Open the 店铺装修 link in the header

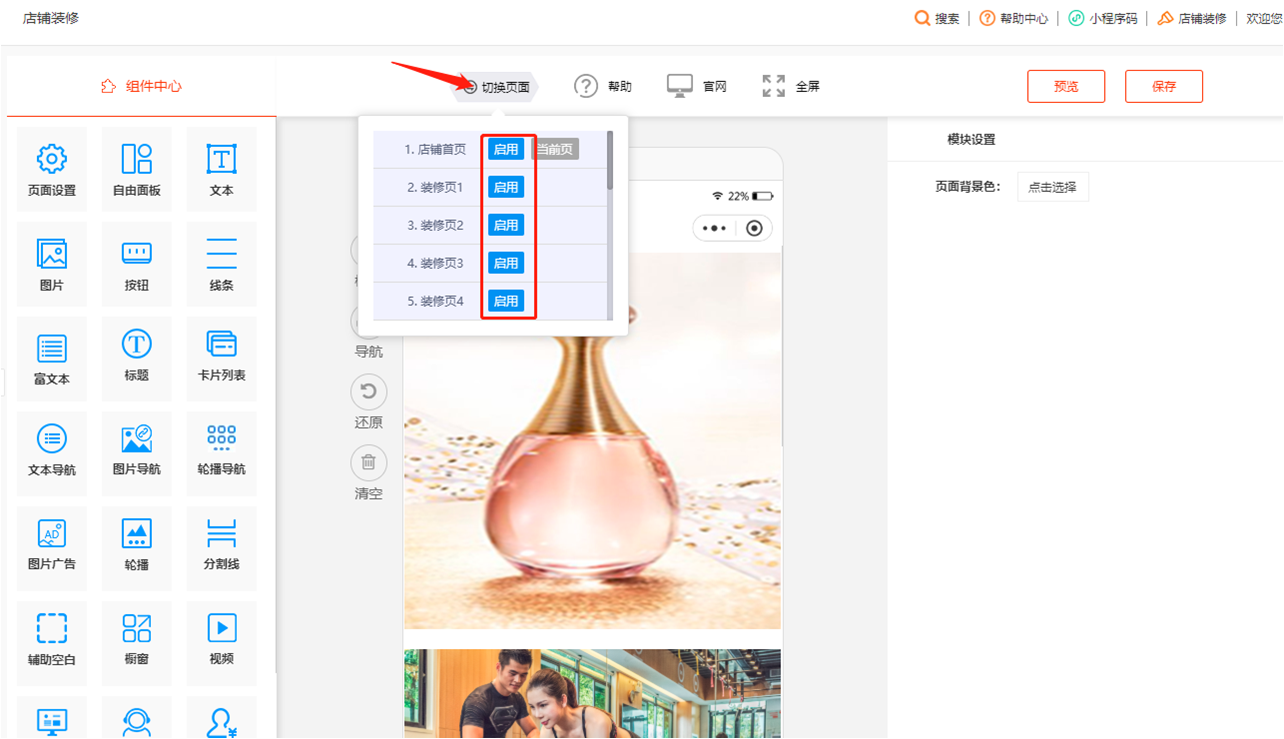click(x=1192, y=18)
